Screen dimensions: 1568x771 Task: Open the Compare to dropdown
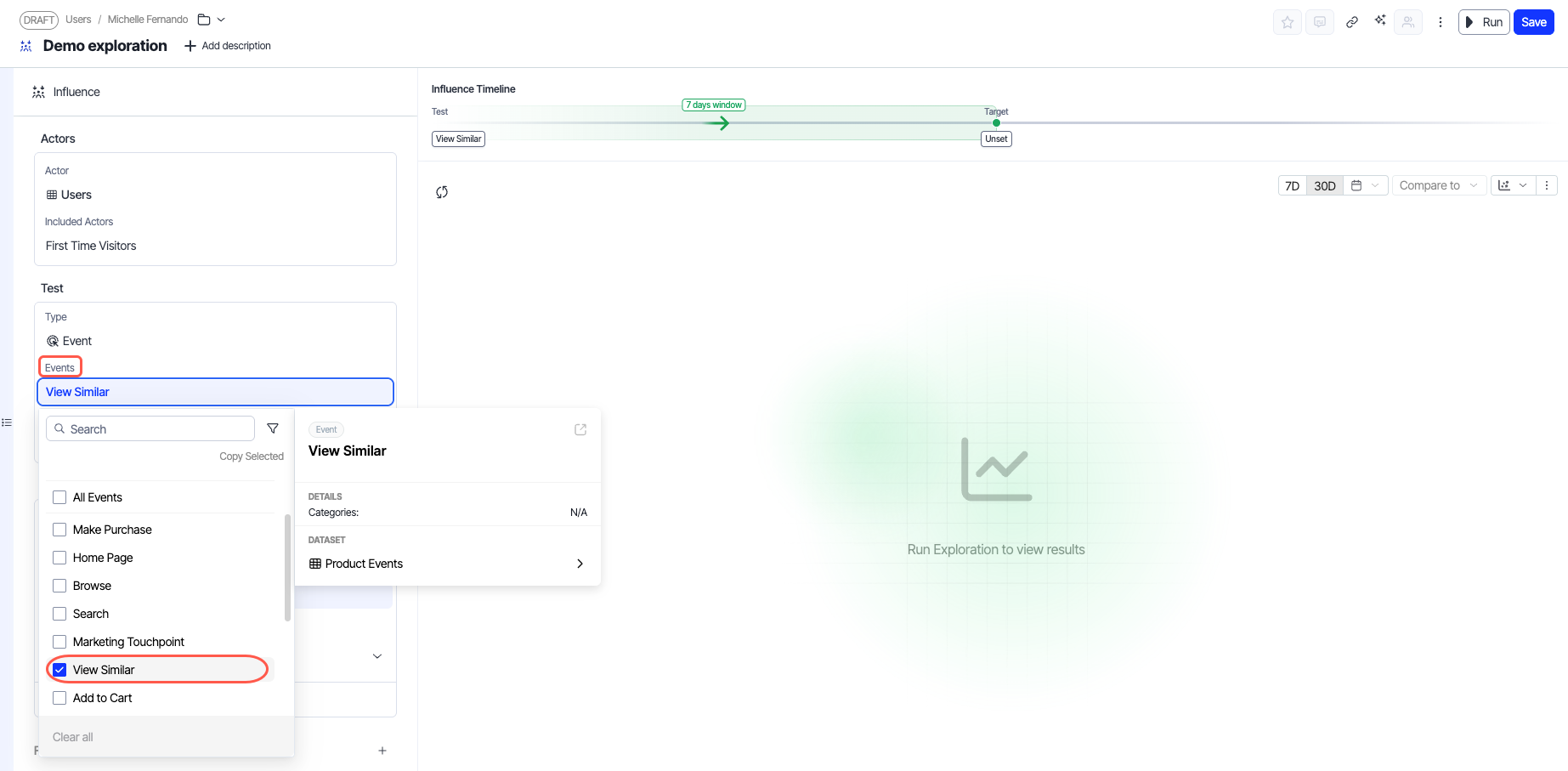[x=1438, y=185]
